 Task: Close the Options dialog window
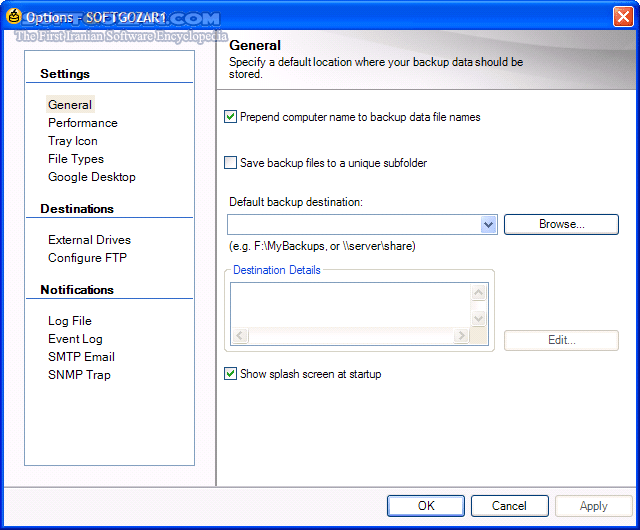[622, 17]
